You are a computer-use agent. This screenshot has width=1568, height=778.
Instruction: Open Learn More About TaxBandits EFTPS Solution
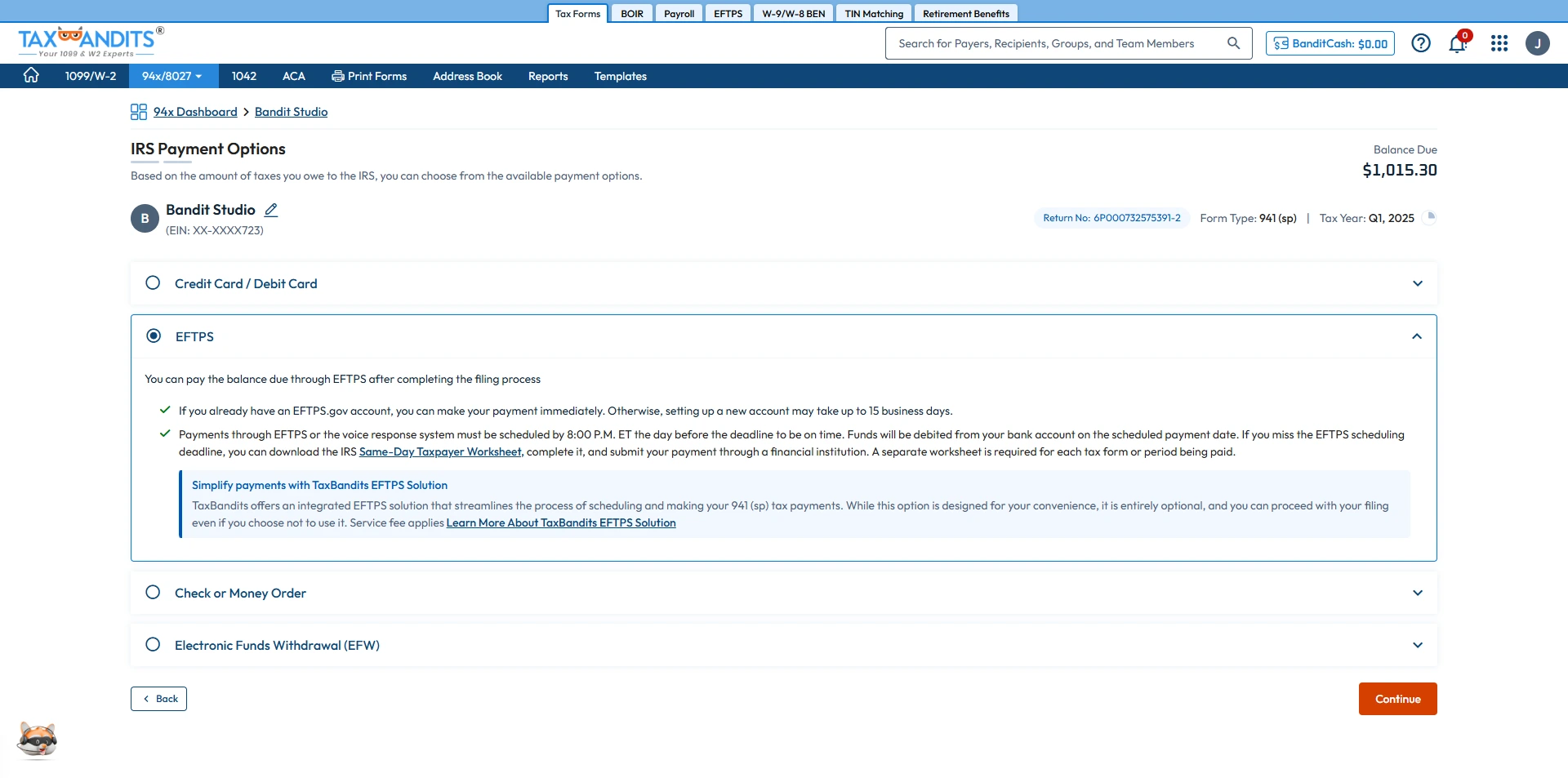click(561, 522)
